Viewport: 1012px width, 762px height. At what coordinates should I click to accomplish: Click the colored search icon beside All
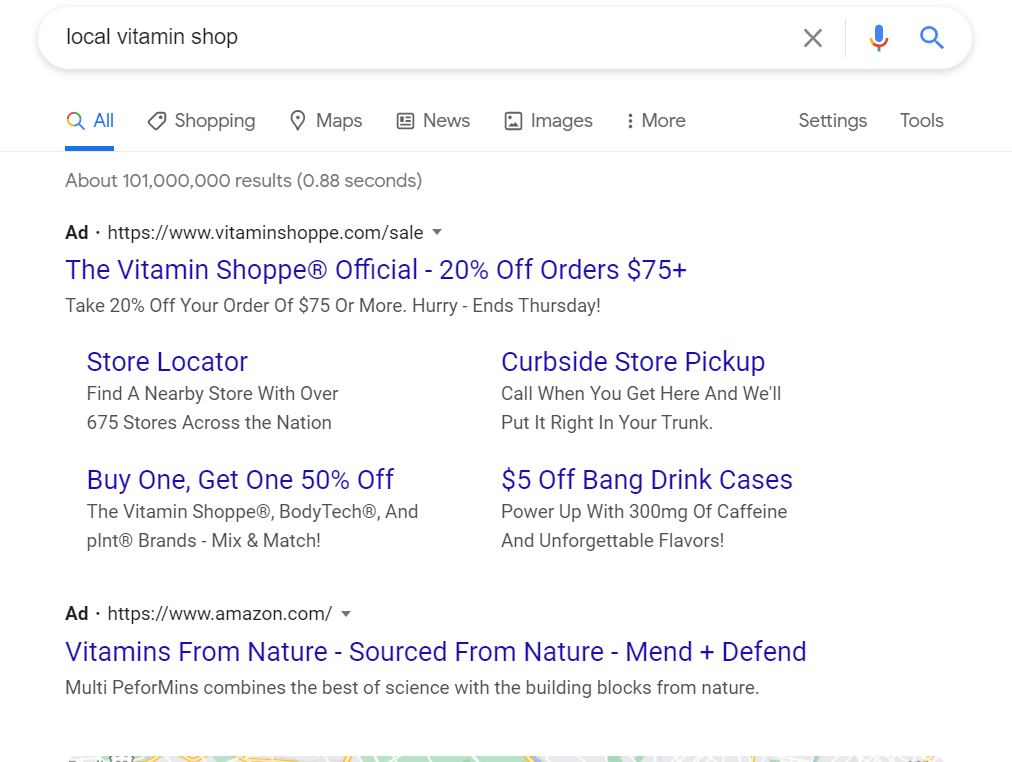point(76,121)
